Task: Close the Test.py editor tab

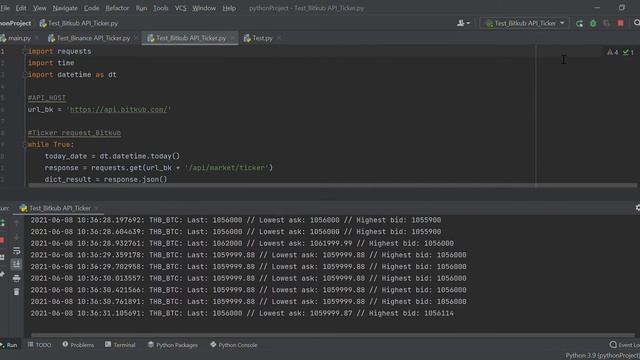Action: pos(279,38)
